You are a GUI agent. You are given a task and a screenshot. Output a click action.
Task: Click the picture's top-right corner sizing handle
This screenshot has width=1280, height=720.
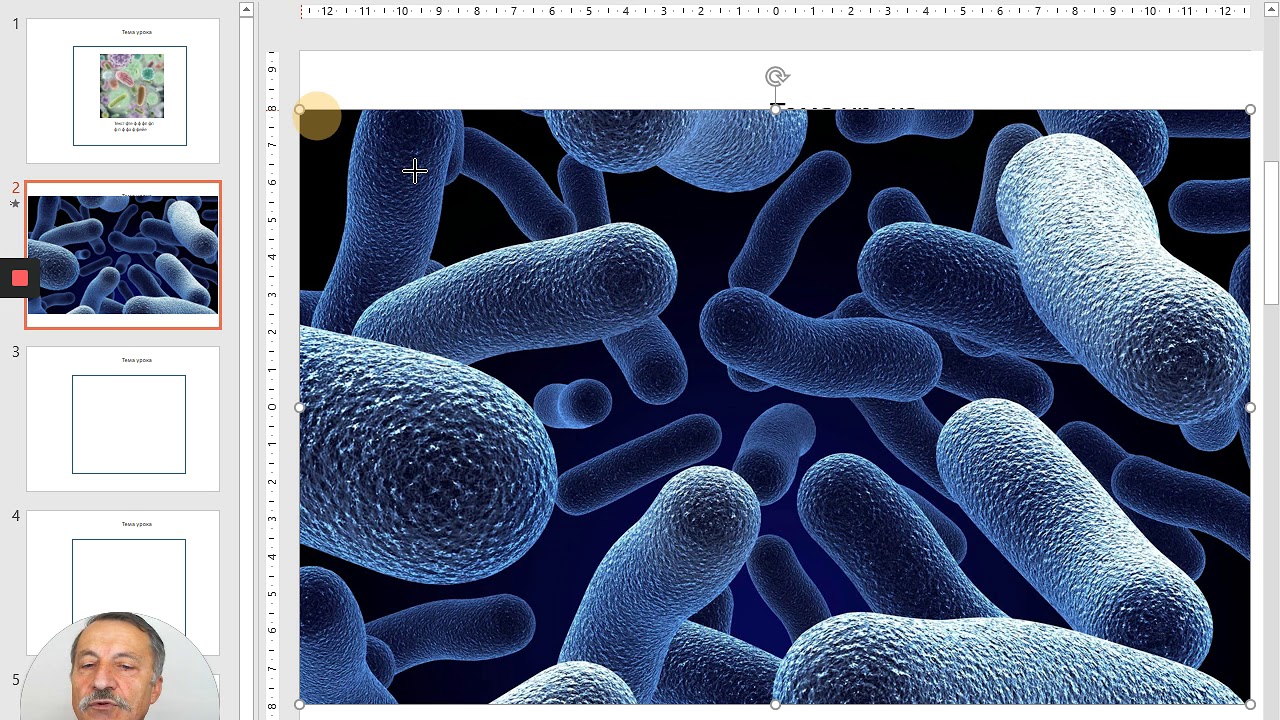click(1250, 110)
